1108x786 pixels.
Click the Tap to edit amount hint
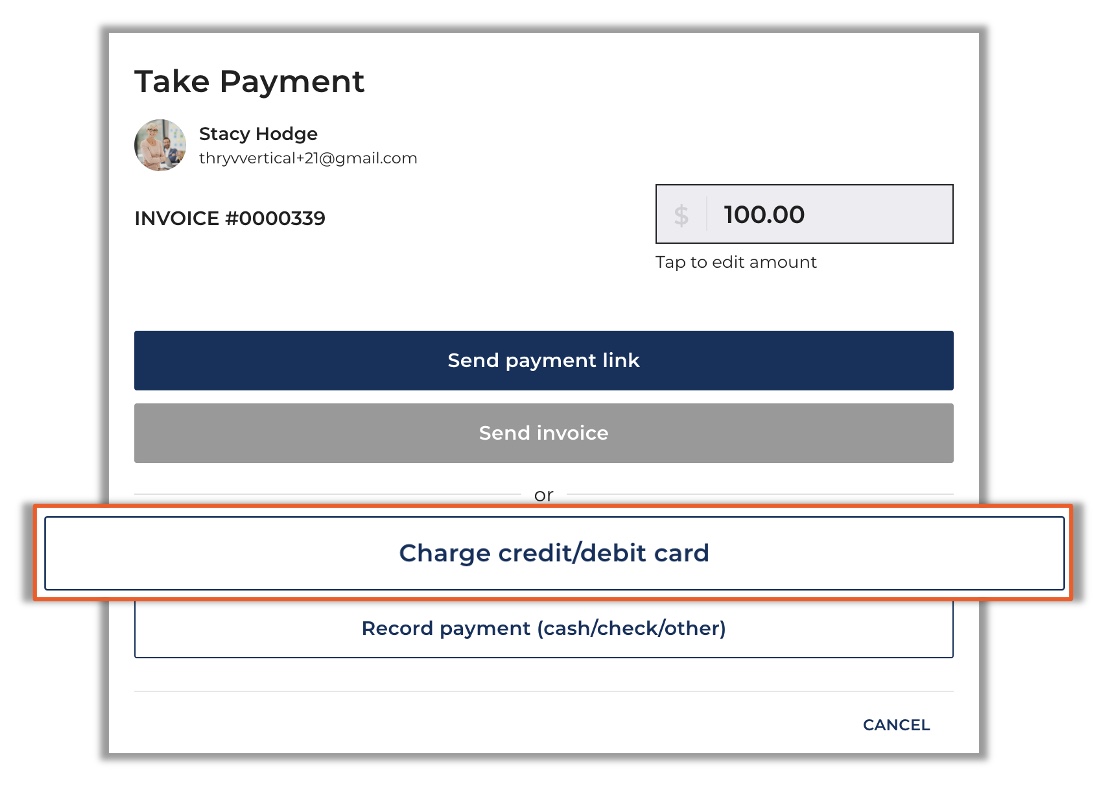pos(736,262)
